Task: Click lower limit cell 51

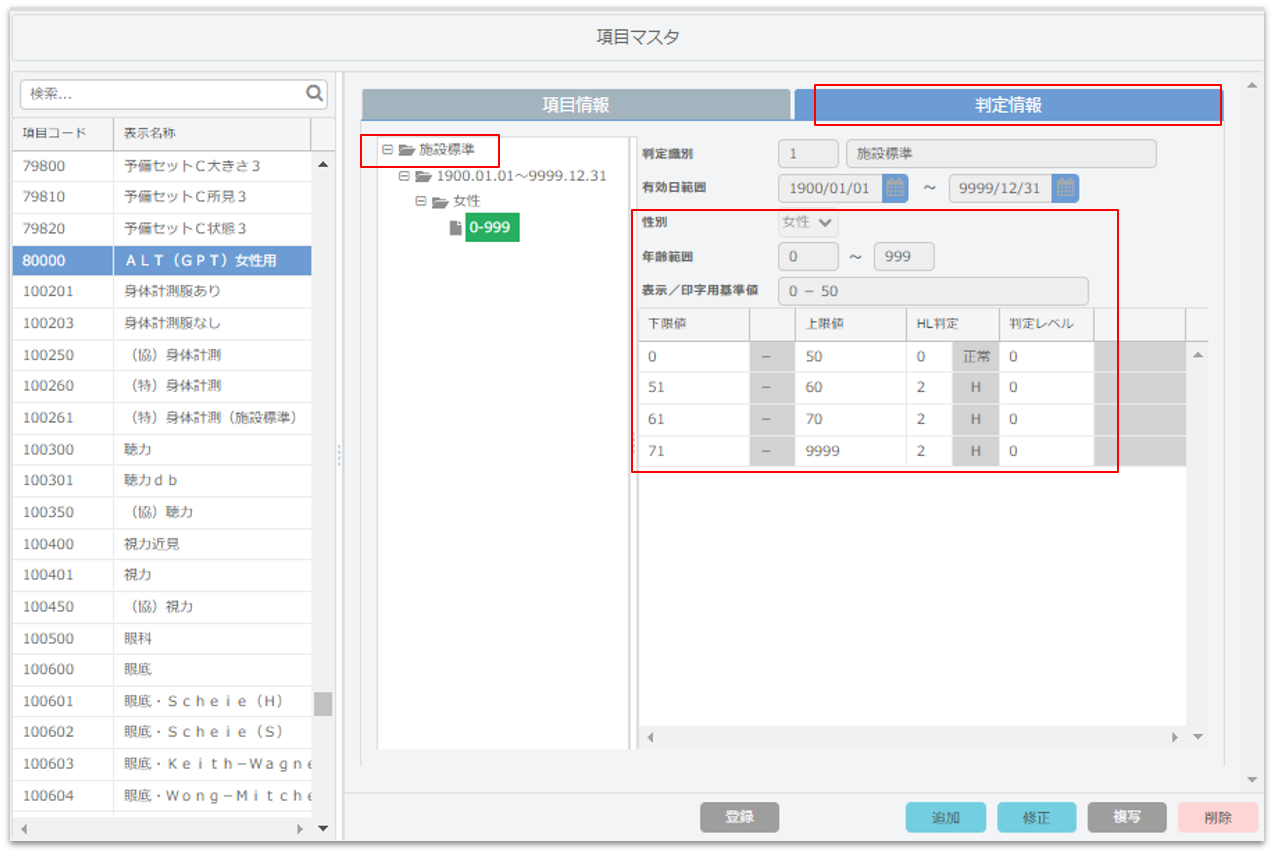Action: click(694, 387)
